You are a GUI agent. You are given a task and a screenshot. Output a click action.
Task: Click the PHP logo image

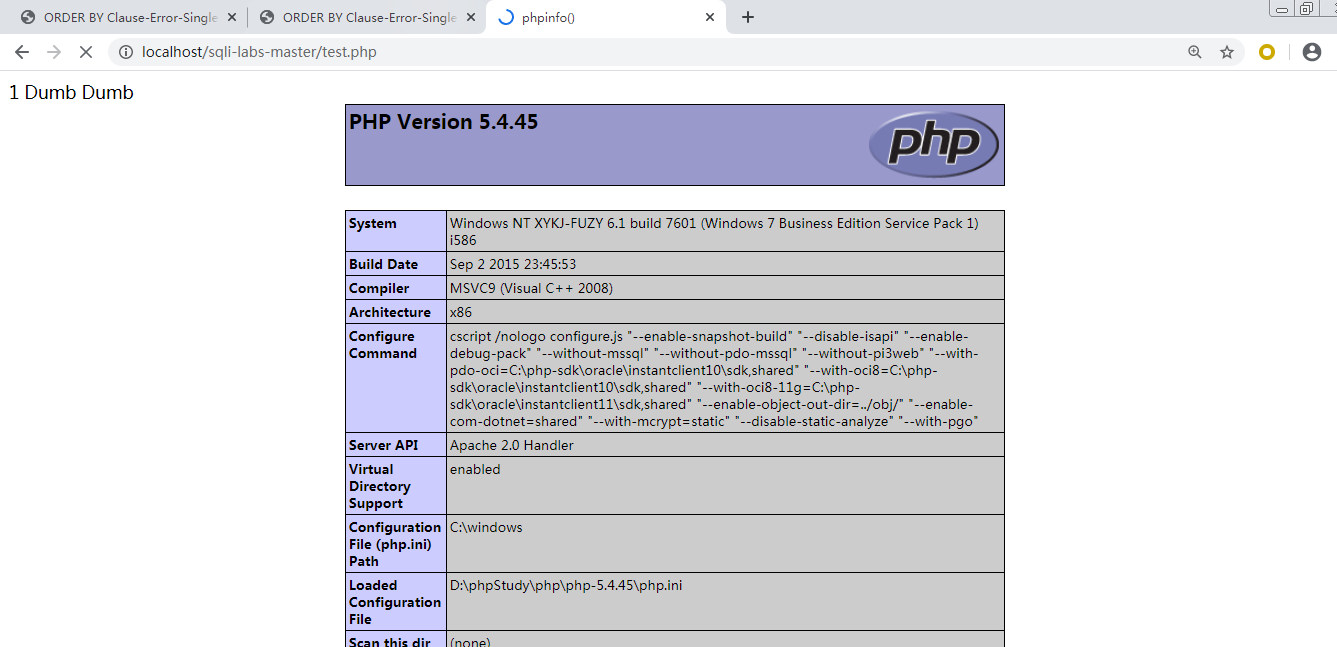[x=934, y=145]
